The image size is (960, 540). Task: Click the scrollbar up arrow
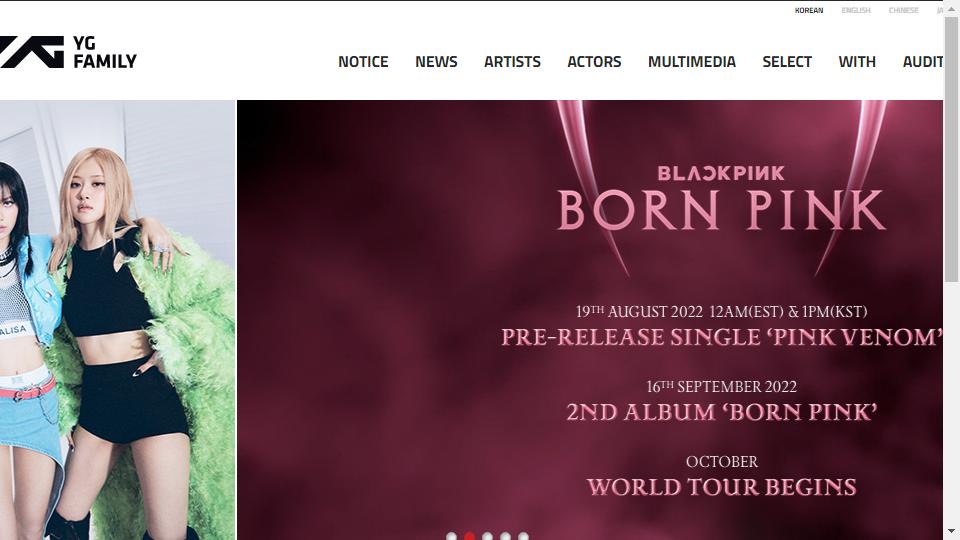(x=951, y=9)
